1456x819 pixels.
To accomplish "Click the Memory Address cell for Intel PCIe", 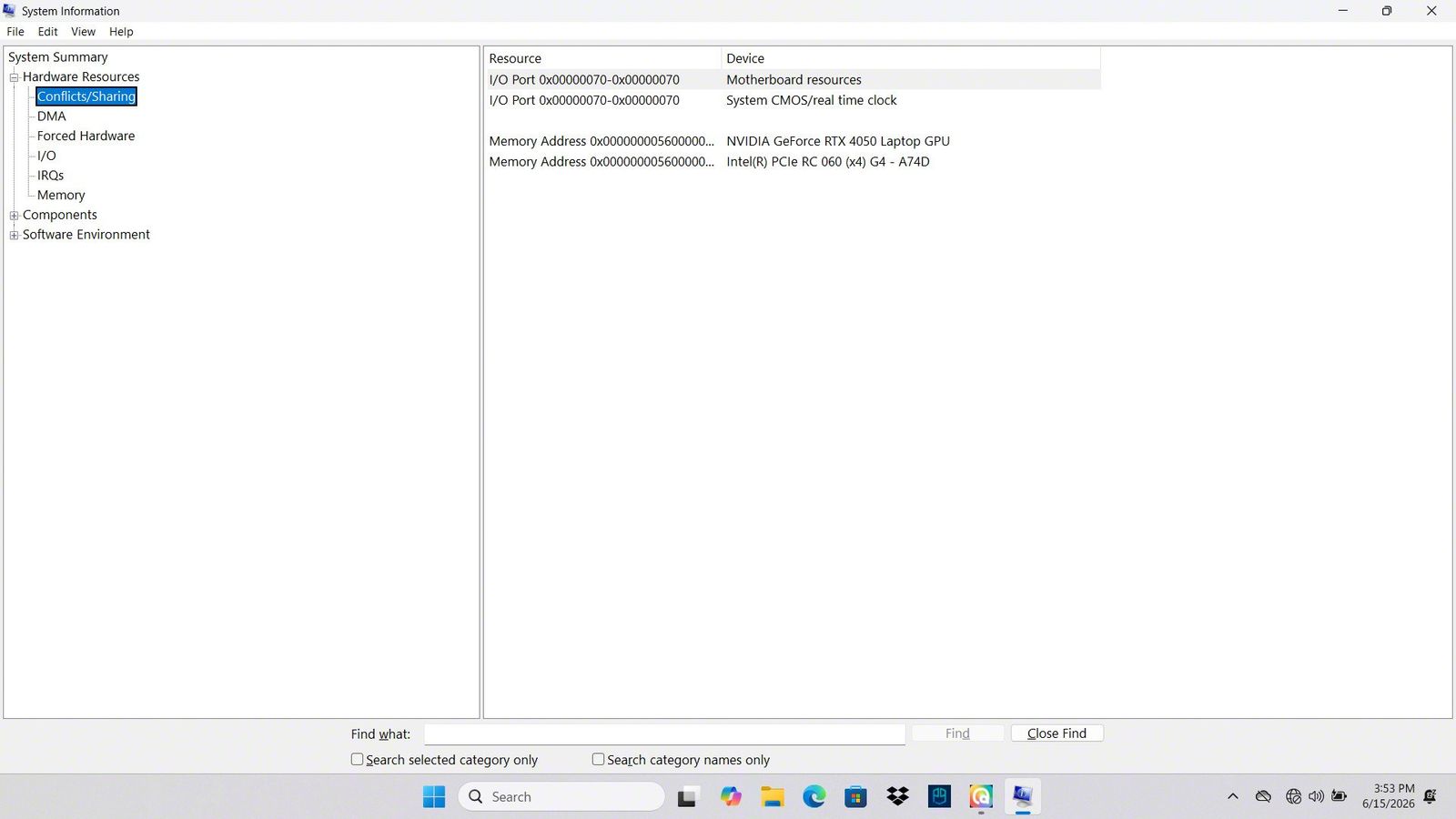I will [x=602, y=162].
